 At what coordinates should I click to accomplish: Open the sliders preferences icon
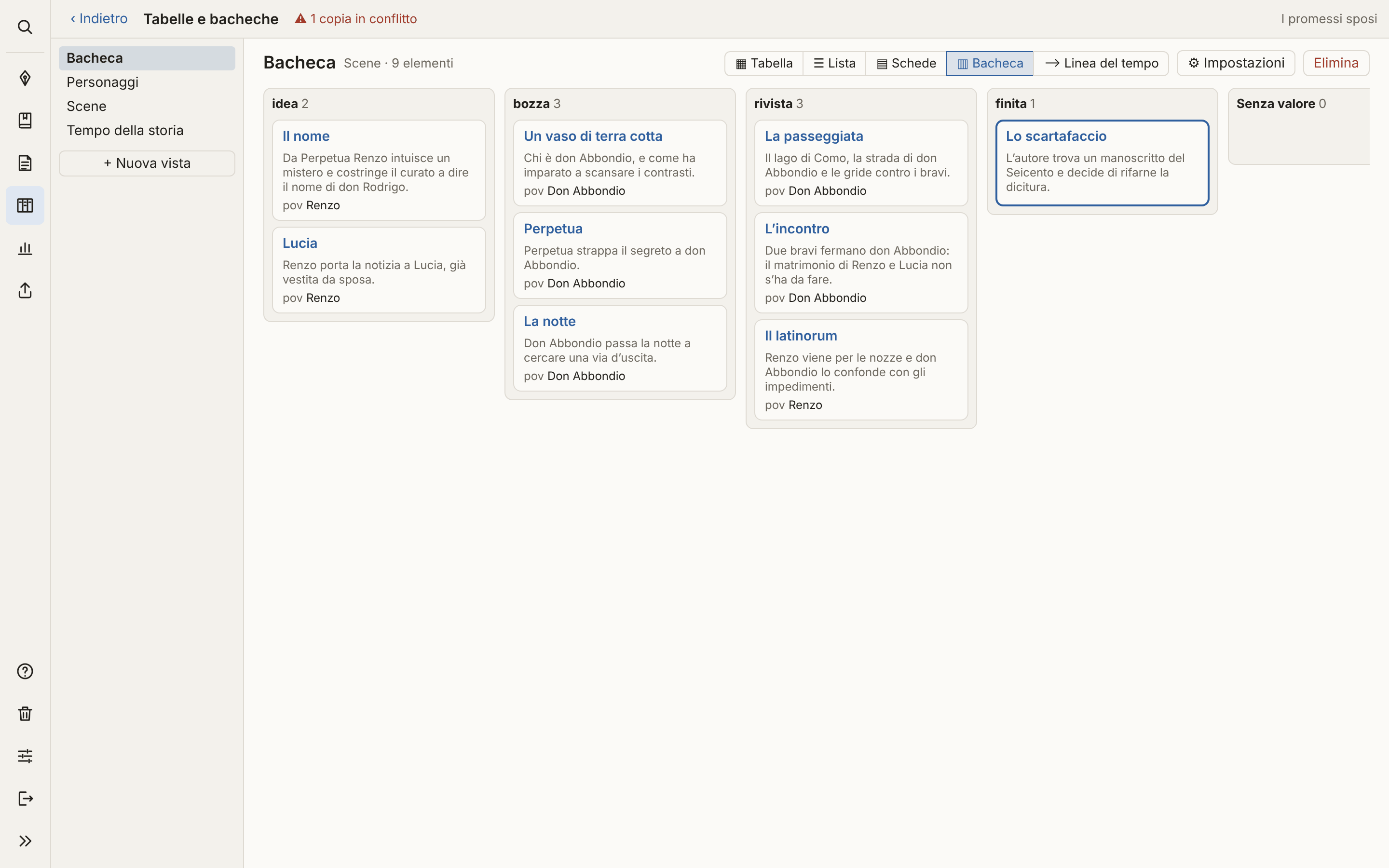(25, 756)
